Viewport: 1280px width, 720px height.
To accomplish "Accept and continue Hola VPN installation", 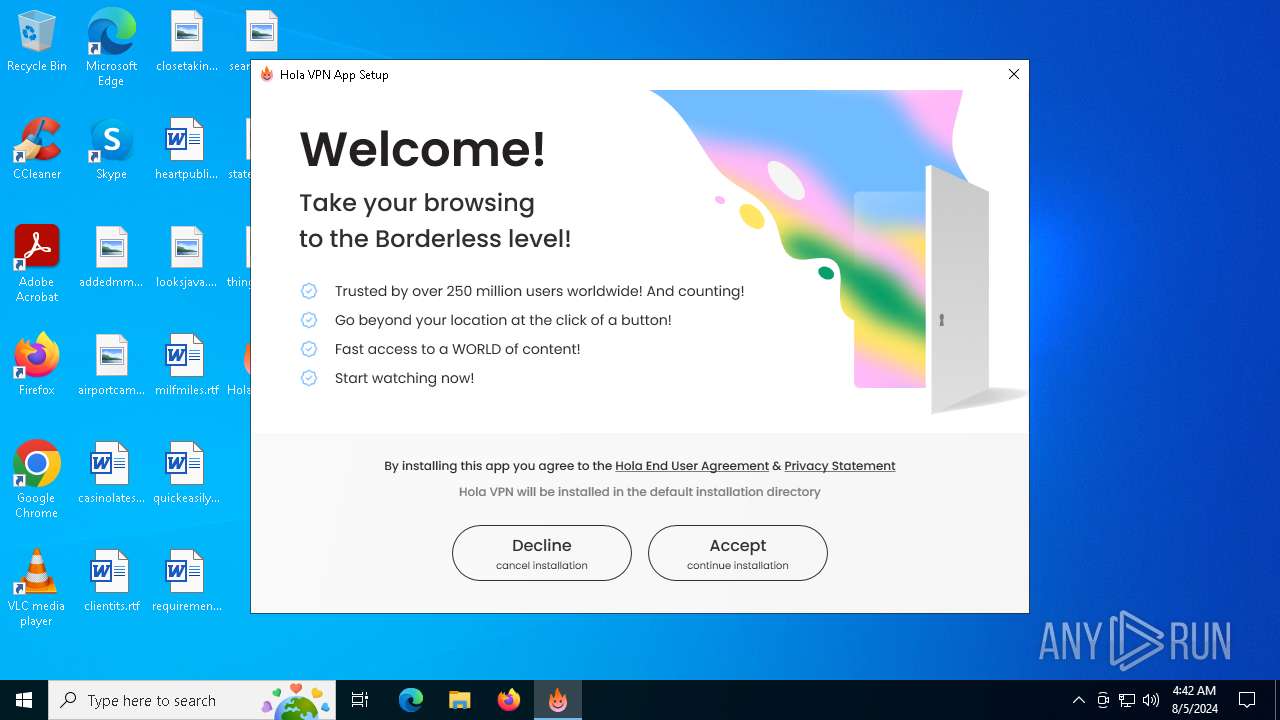I will coord(738,553).
